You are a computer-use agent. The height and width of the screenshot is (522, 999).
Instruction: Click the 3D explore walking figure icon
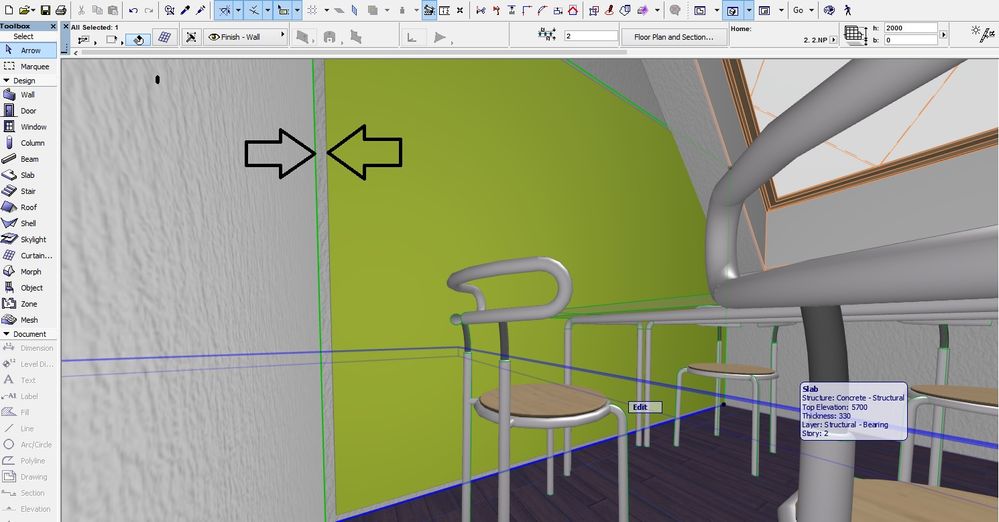pyautogui.click(x=847, y=10)
